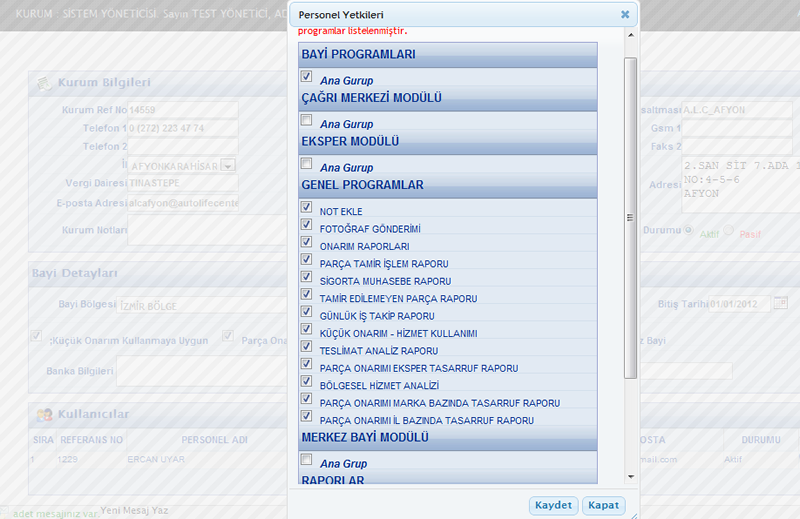Toggle the NOT EKLE permission checkbox
This screenshot has height=519, width=800.
(x=307, y=208)
